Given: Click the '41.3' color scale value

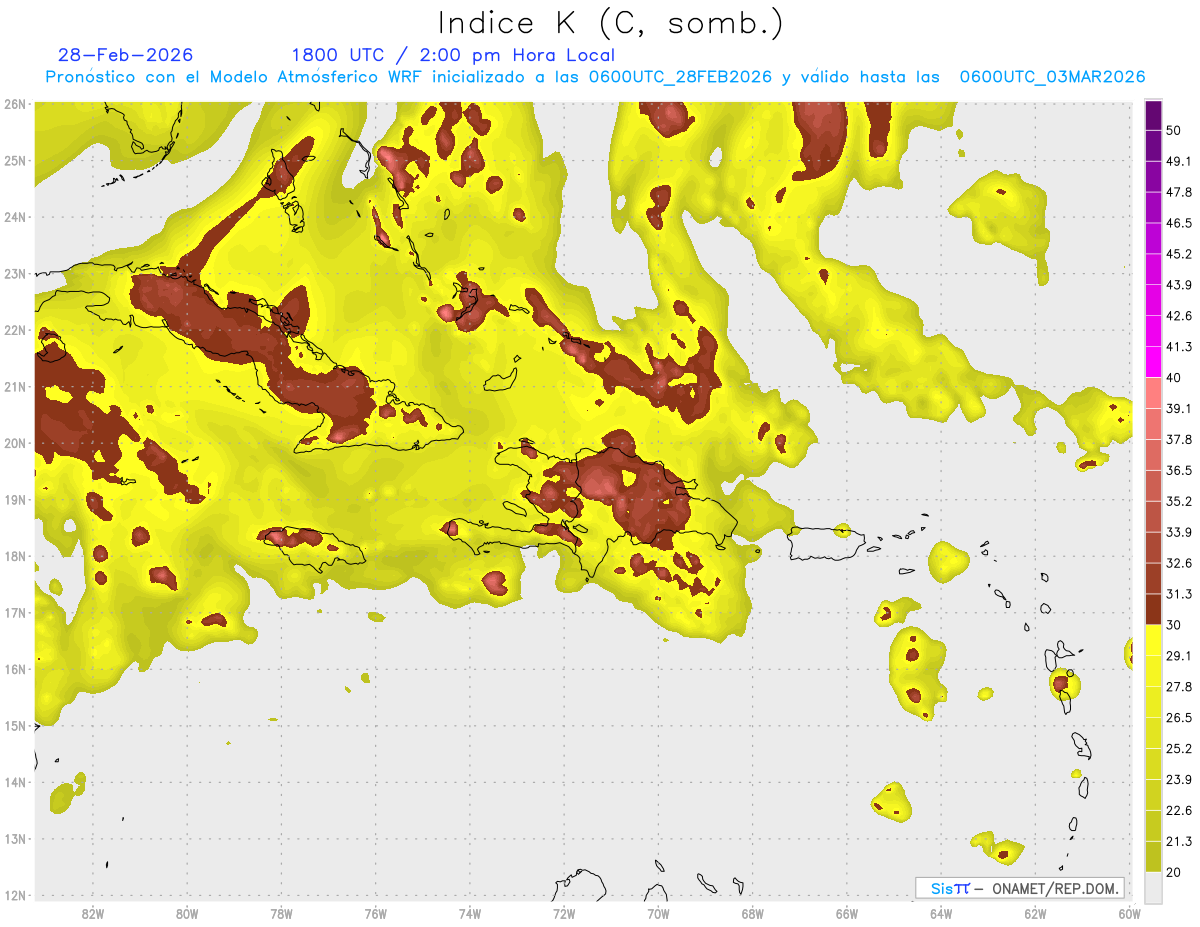Looking at the screenshot, I should [1178, 347].
